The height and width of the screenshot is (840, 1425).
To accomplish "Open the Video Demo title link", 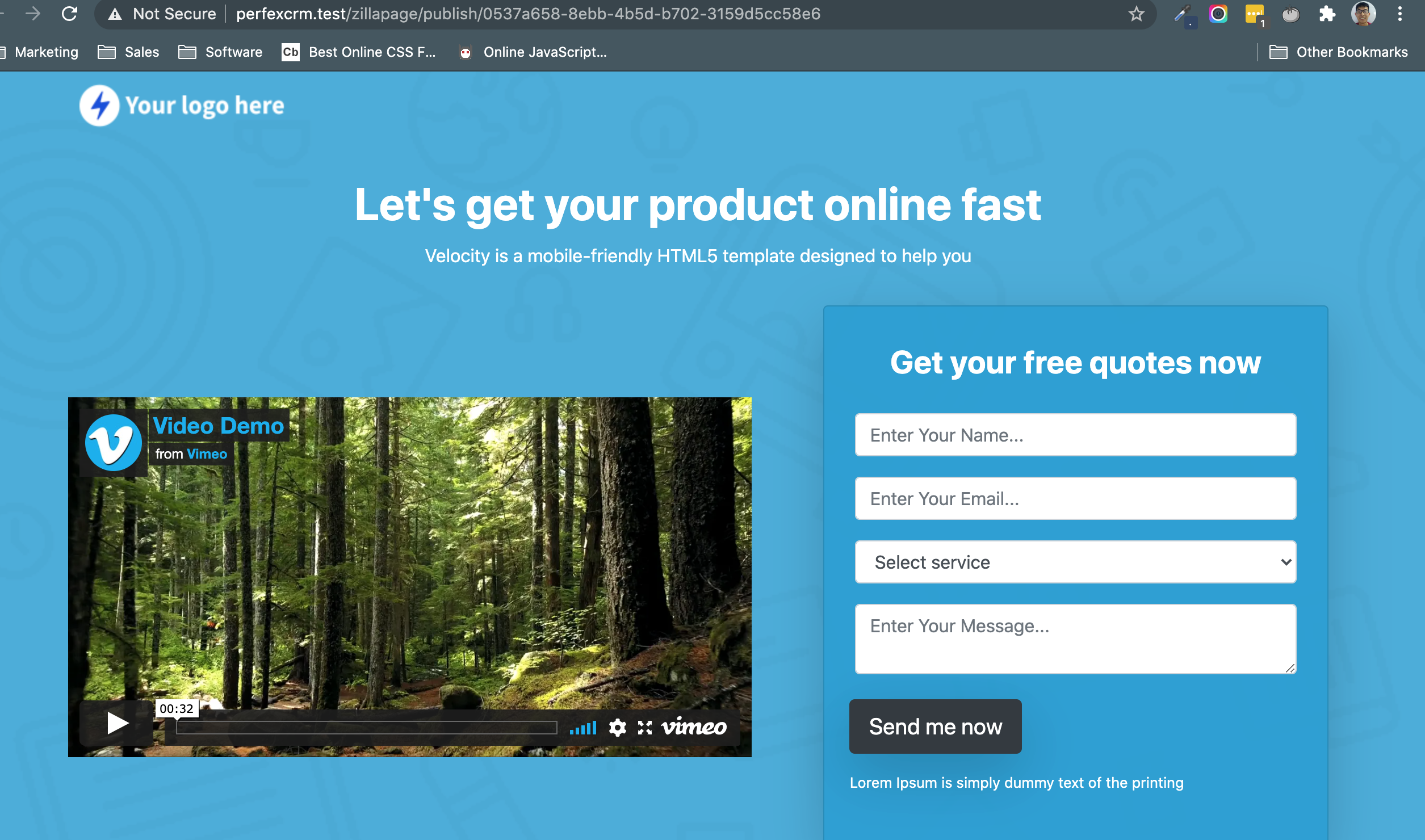I will click(219, 426).
